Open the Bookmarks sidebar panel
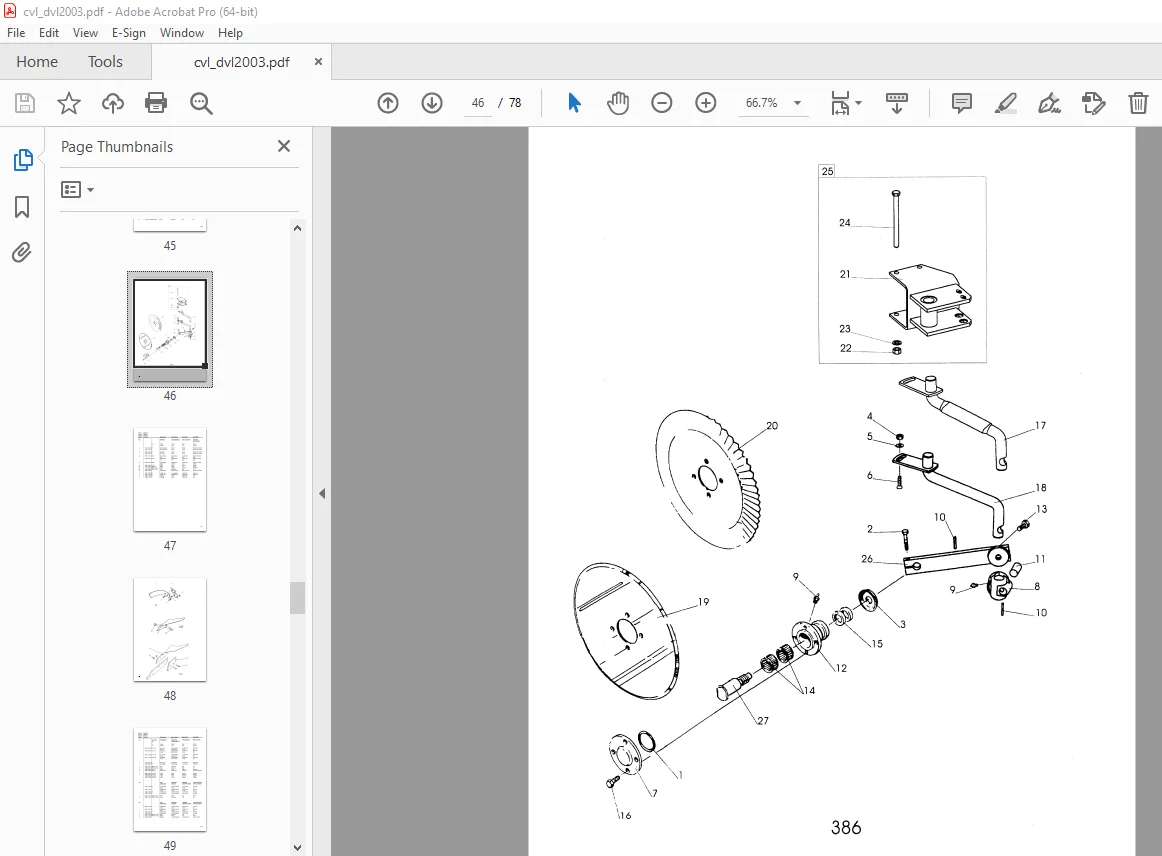The height and width of the screenshot is (856, 1162). pyautogui.click(x=22, y=207)
